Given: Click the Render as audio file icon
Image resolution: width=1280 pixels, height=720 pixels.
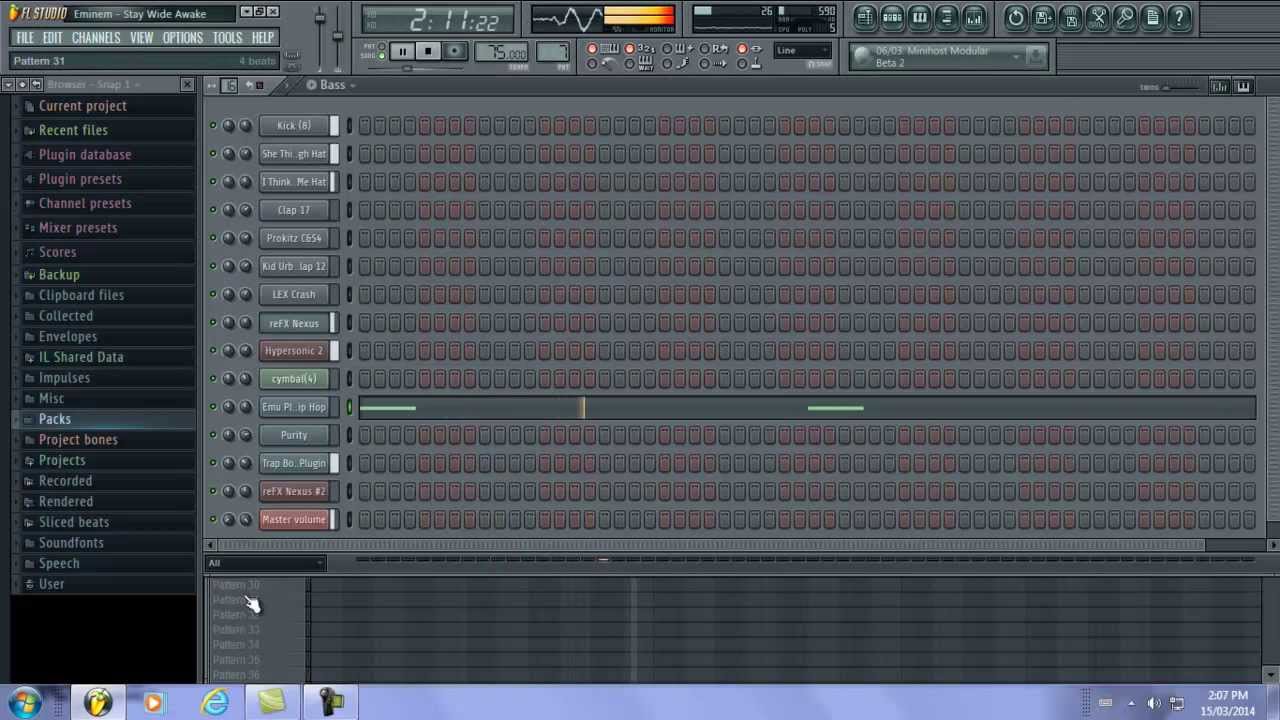Looking at the screenshot, I should 1070,17.
